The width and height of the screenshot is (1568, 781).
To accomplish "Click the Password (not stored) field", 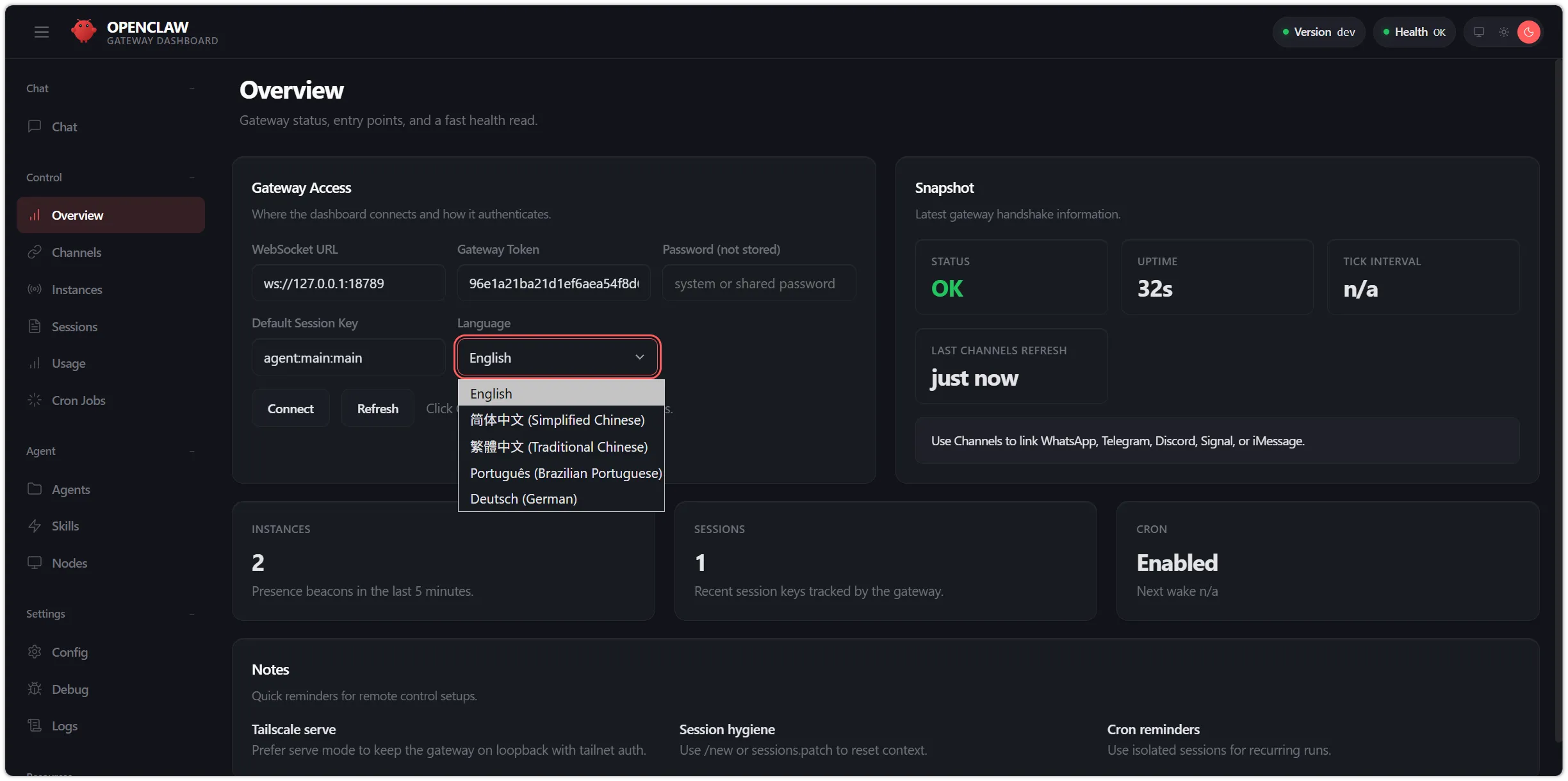I will 758,284.
